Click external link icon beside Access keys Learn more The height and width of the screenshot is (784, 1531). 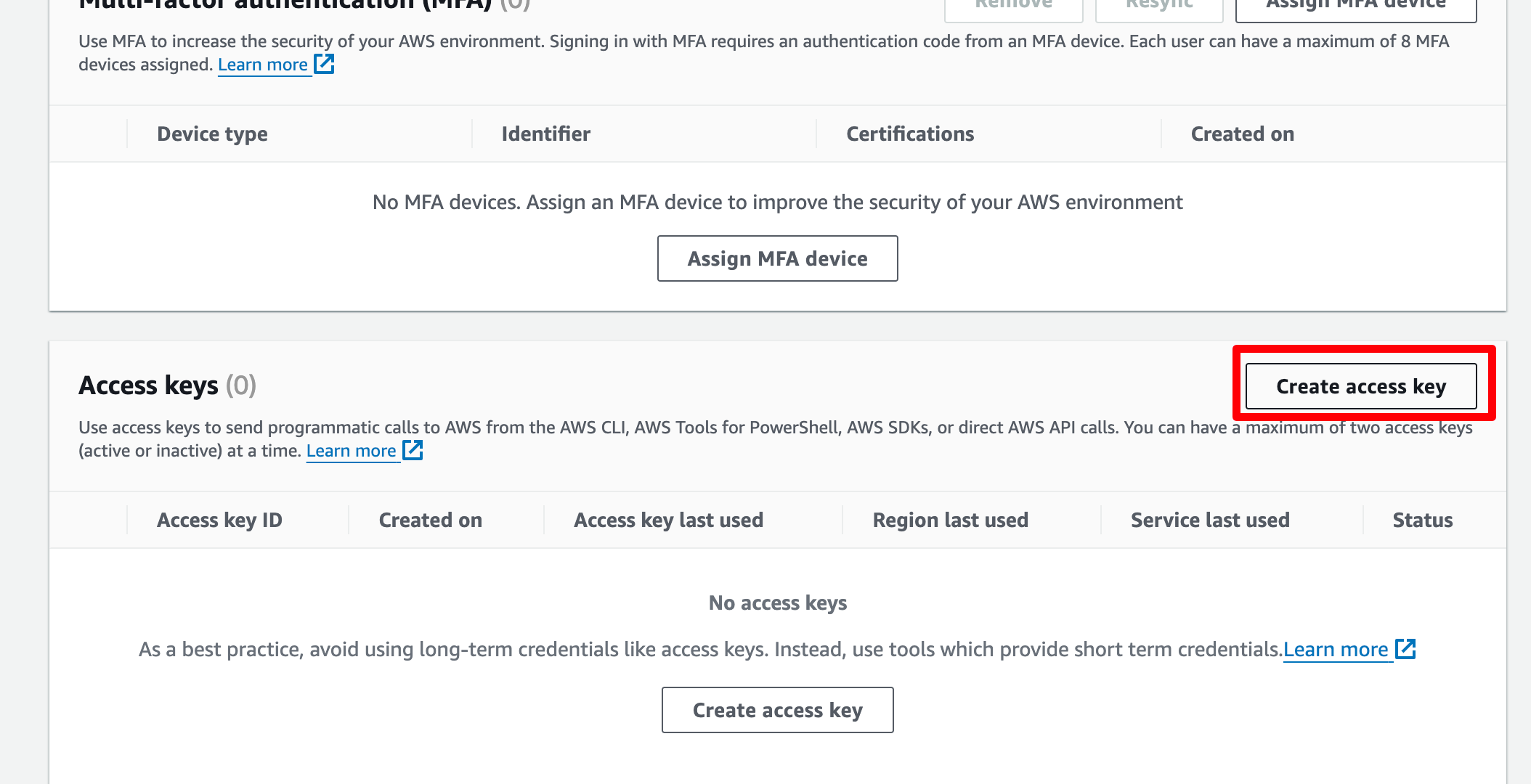(413, 450)
